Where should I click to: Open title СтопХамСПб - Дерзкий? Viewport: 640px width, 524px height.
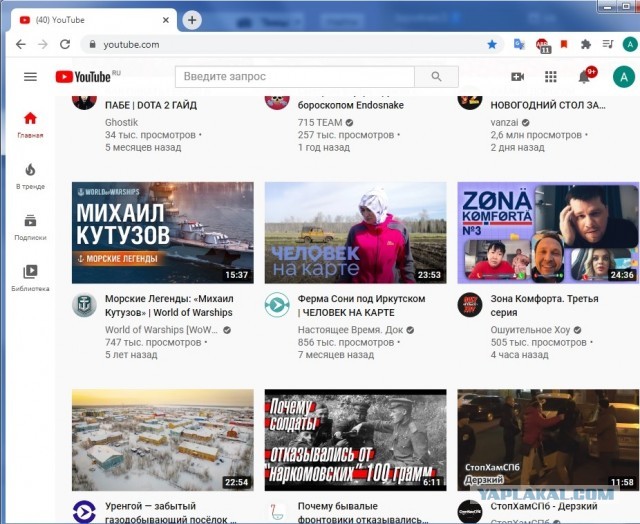(x=544, y=506)
